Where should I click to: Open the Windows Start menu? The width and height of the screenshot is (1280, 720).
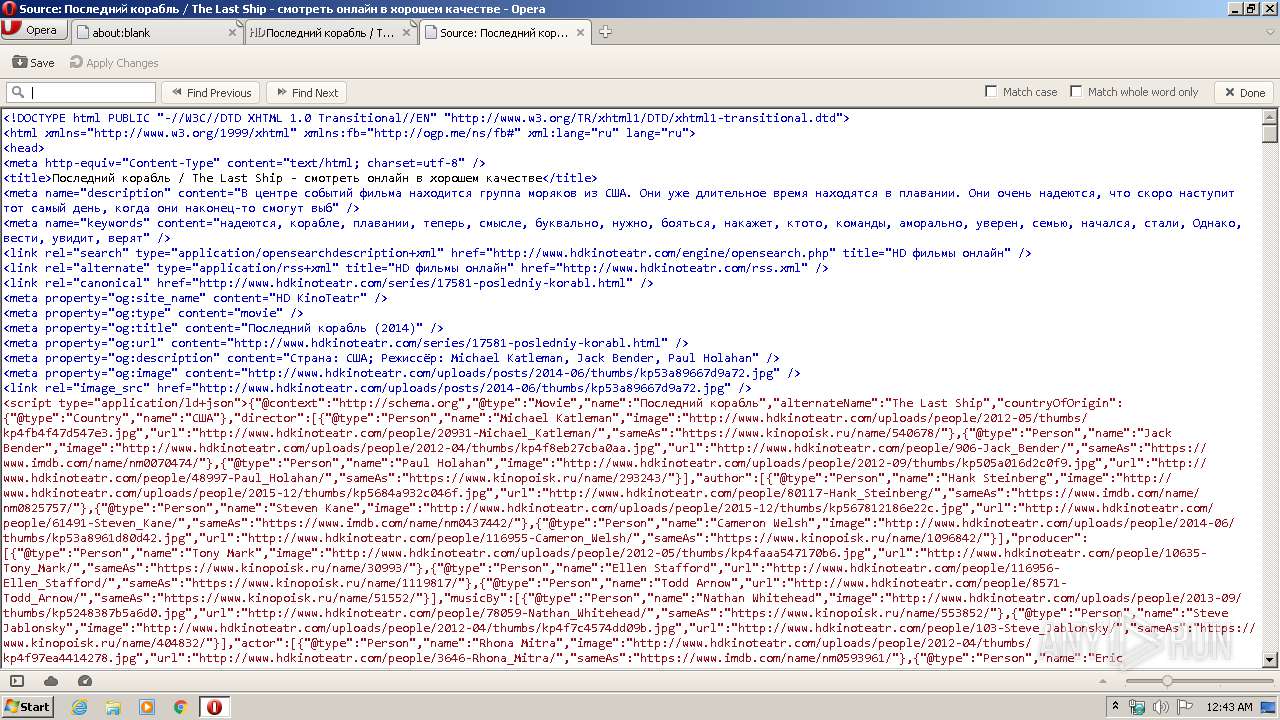(27, 706)
